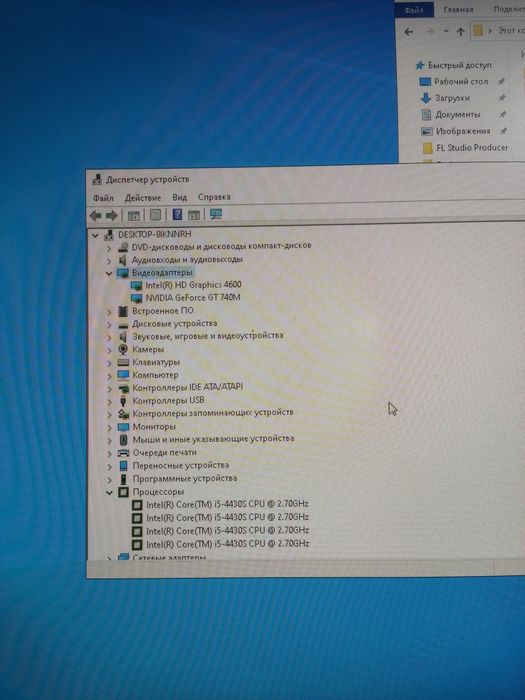
Task: Expand the Переносные устройства arrow
Action: tap(109, 466)
